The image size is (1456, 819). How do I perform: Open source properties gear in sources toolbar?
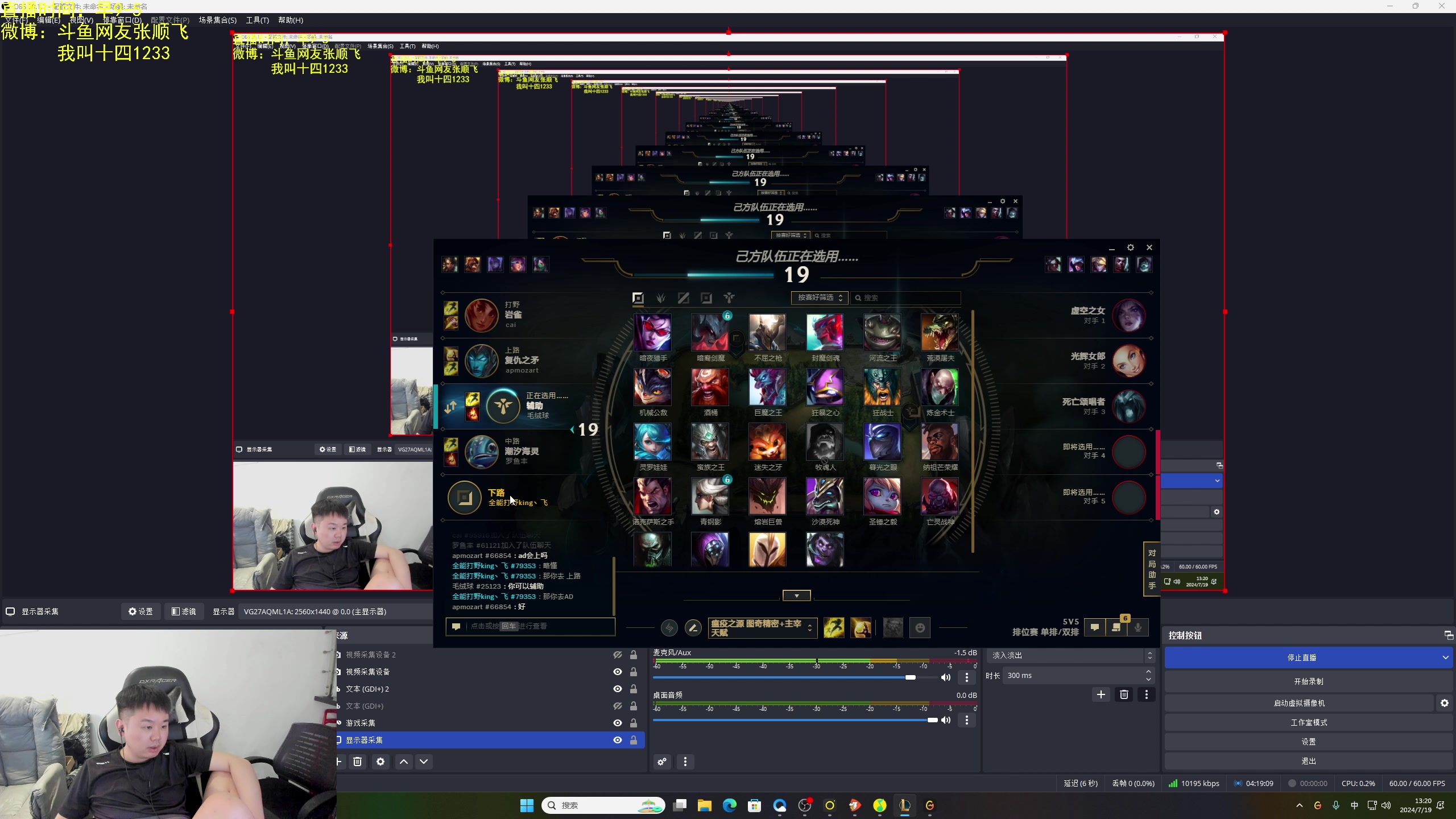click(x=380, y=762)
